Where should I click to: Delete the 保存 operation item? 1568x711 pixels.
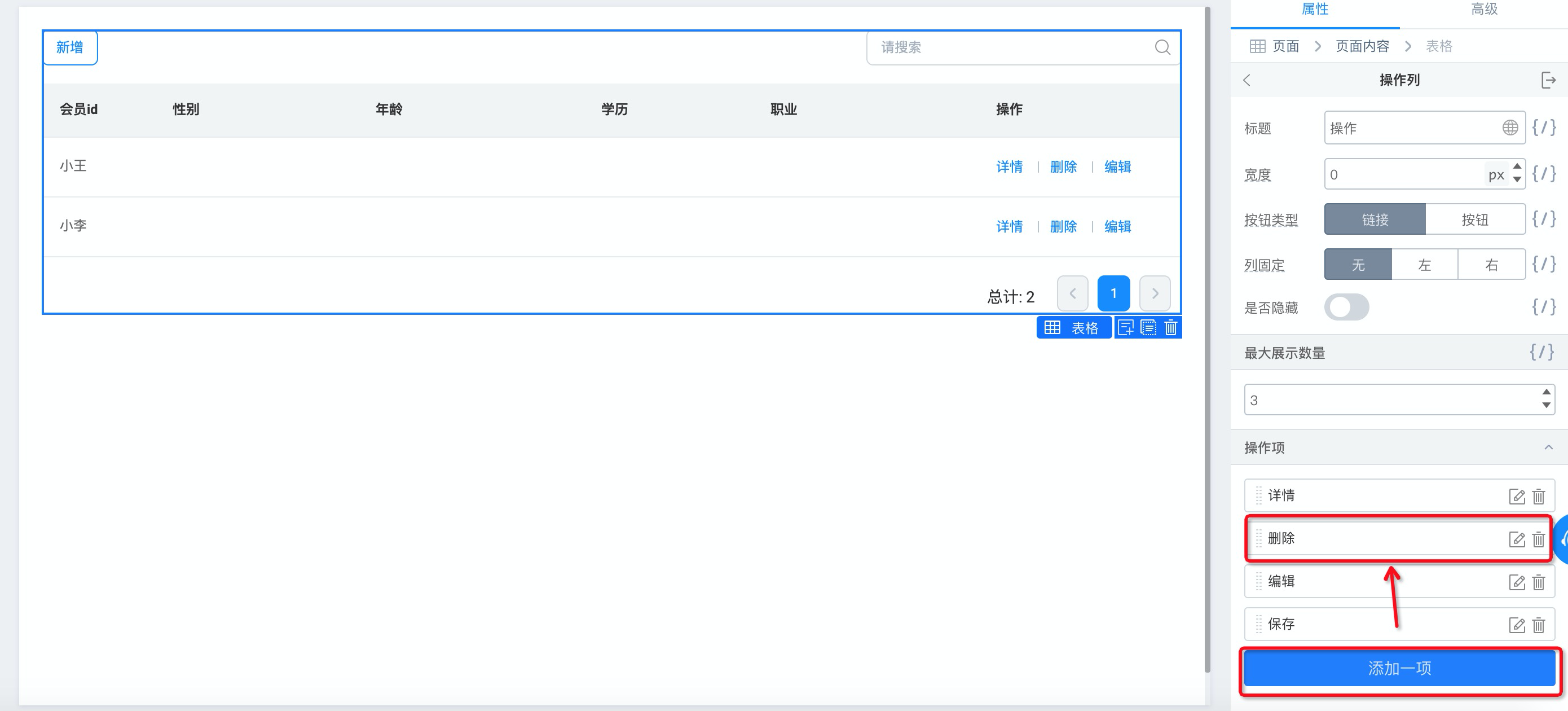[1538, 625]
